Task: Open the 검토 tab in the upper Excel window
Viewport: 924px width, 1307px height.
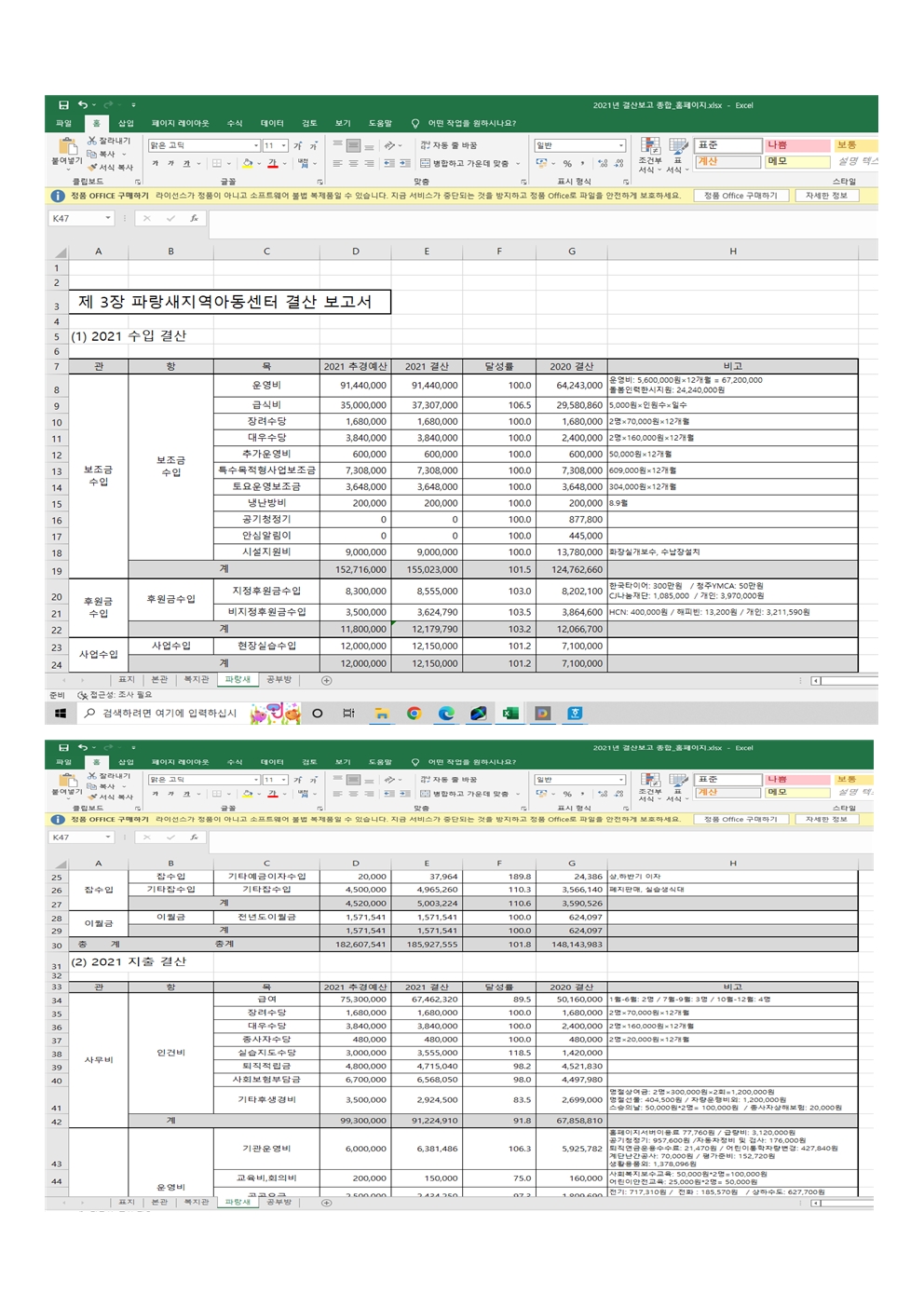Action: point(309,123)
